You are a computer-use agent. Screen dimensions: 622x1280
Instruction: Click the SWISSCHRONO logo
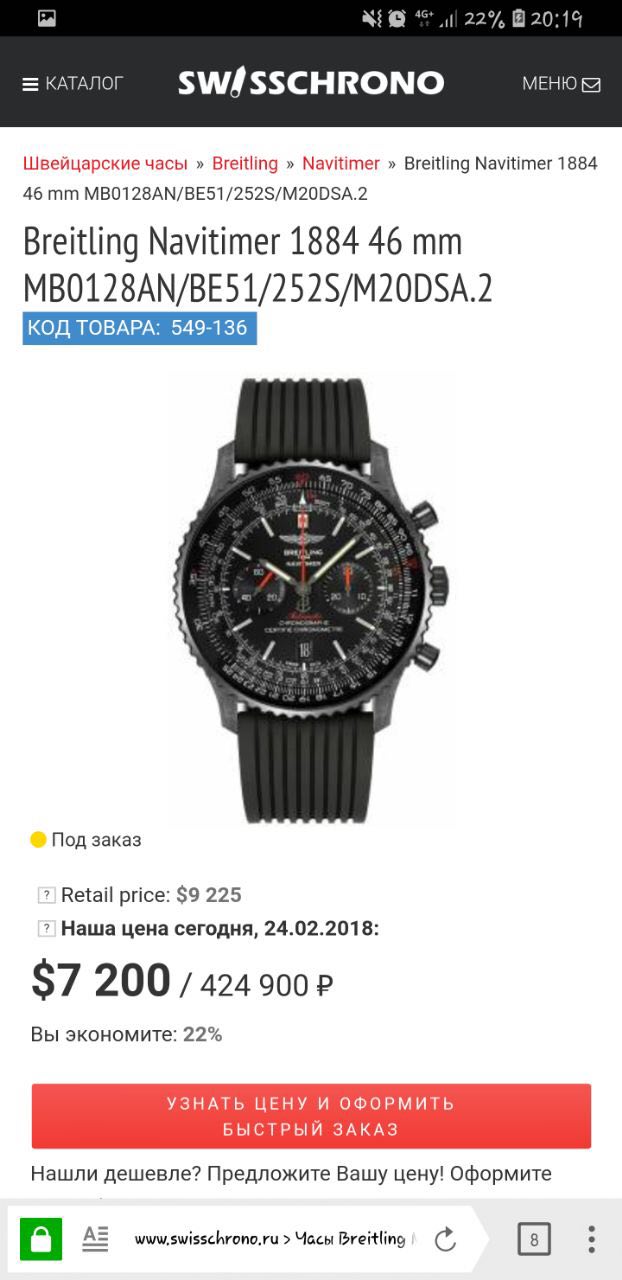pyautogui.click(x=311, y=83)
